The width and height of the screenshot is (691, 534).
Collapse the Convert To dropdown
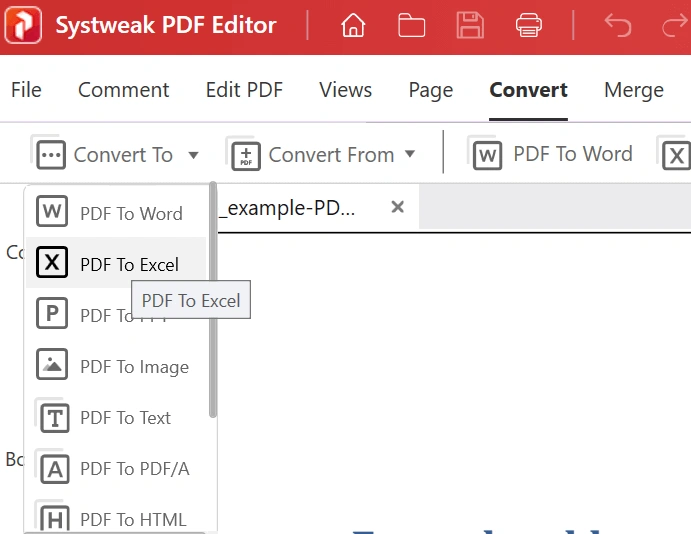pos(116,155)
